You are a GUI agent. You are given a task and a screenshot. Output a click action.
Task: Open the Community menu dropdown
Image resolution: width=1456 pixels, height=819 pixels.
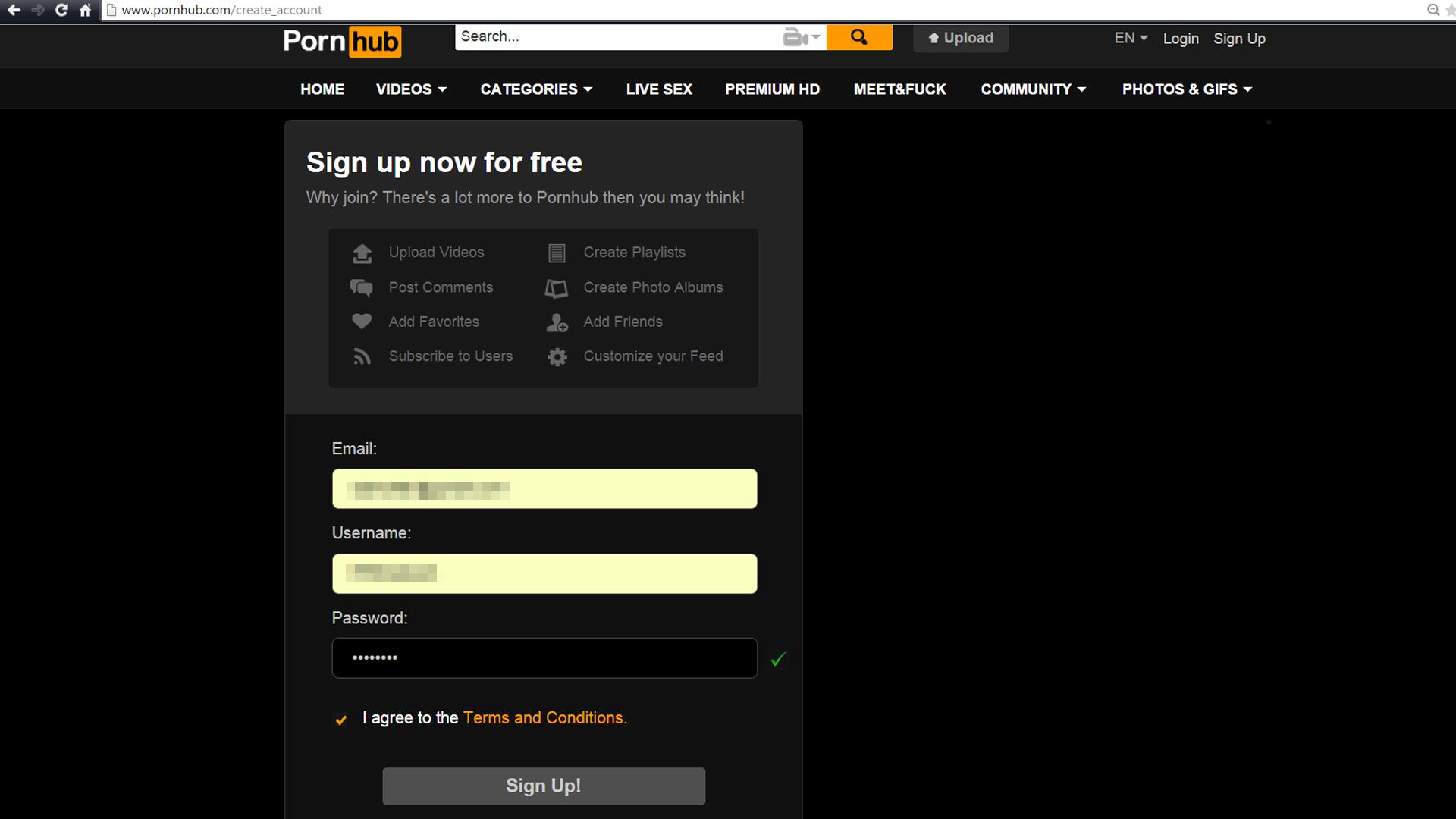[1033, 89]
